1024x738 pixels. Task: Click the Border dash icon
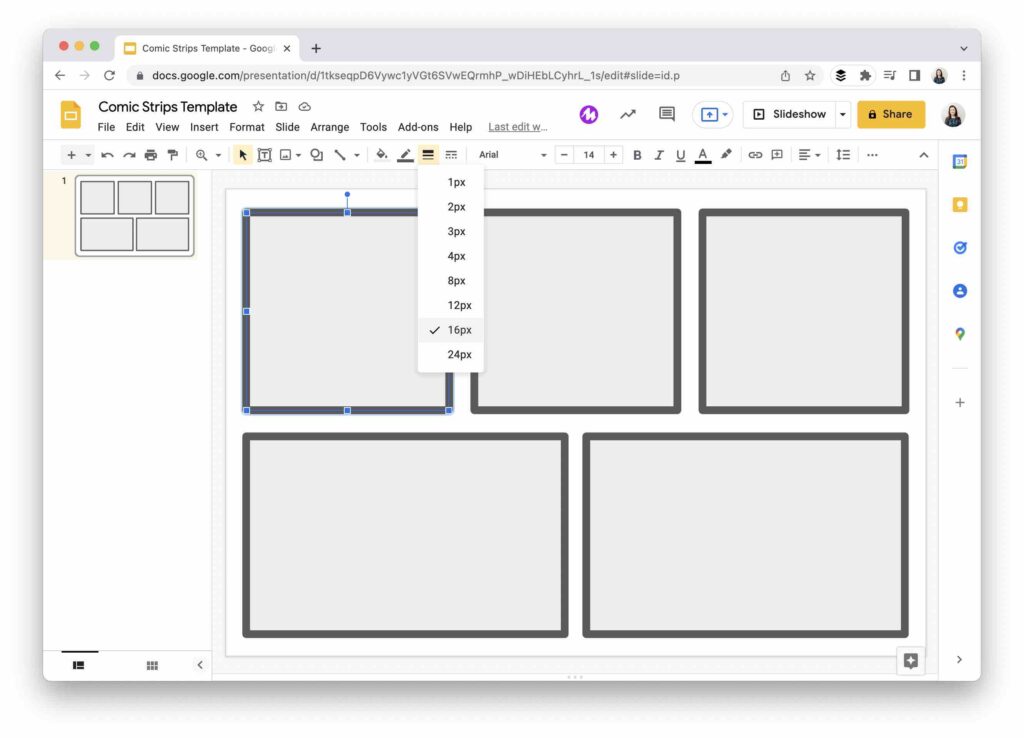point(450,155)
